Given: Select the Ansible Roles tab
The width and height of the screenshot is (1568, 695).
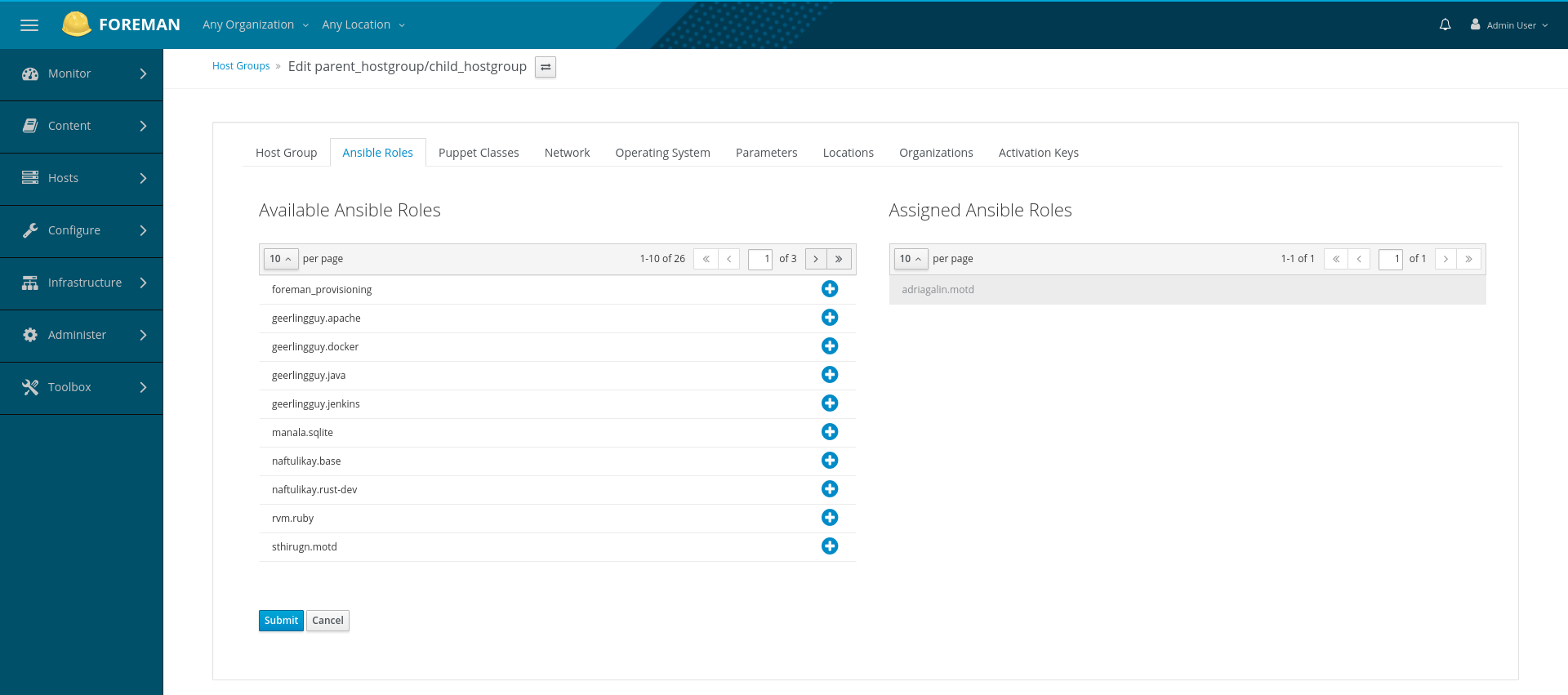Looking at the screenshot, I should [x=377, y=153].
